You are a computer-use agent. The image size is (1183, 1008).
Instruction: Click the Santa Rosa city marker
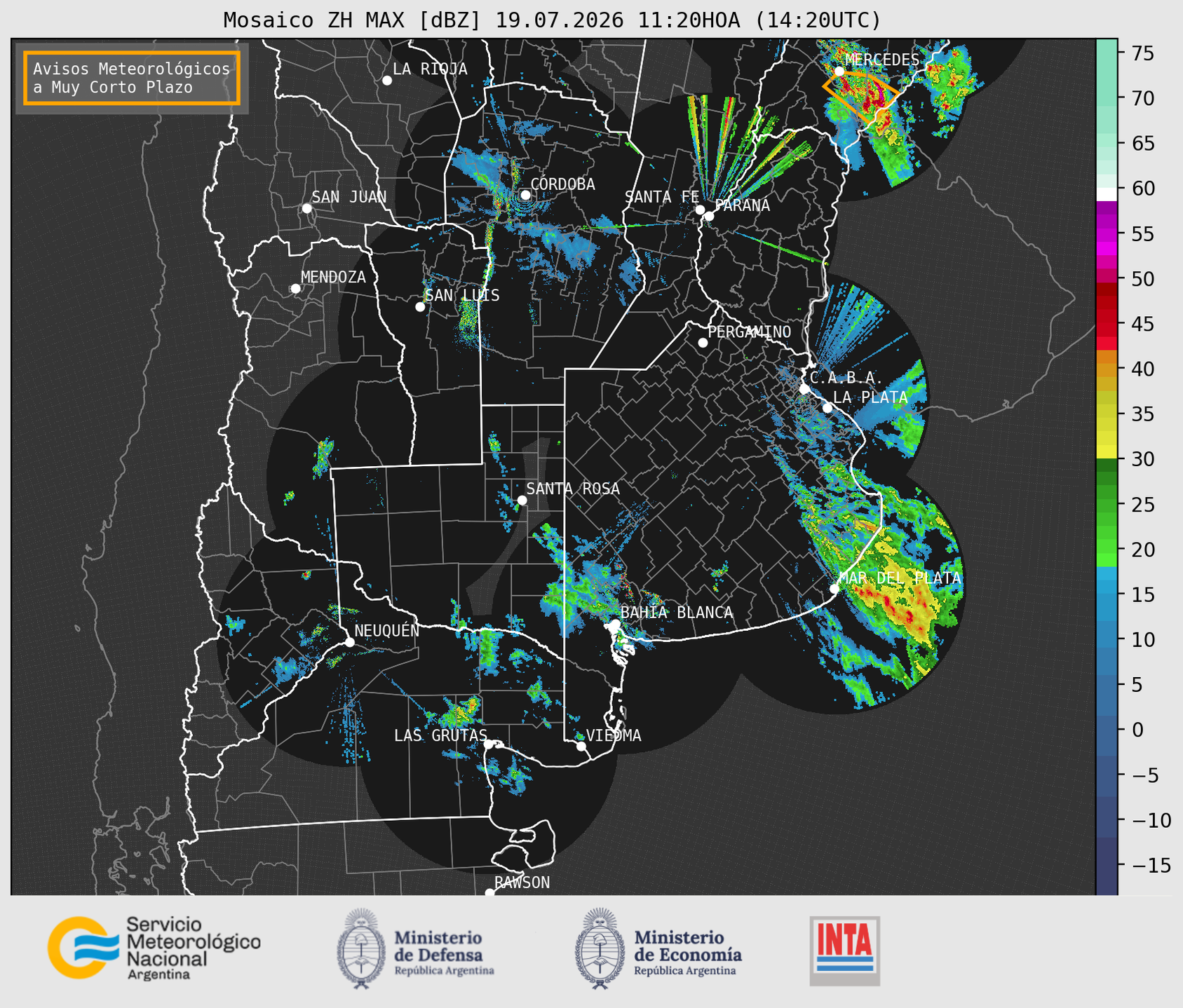click(522, 500)
